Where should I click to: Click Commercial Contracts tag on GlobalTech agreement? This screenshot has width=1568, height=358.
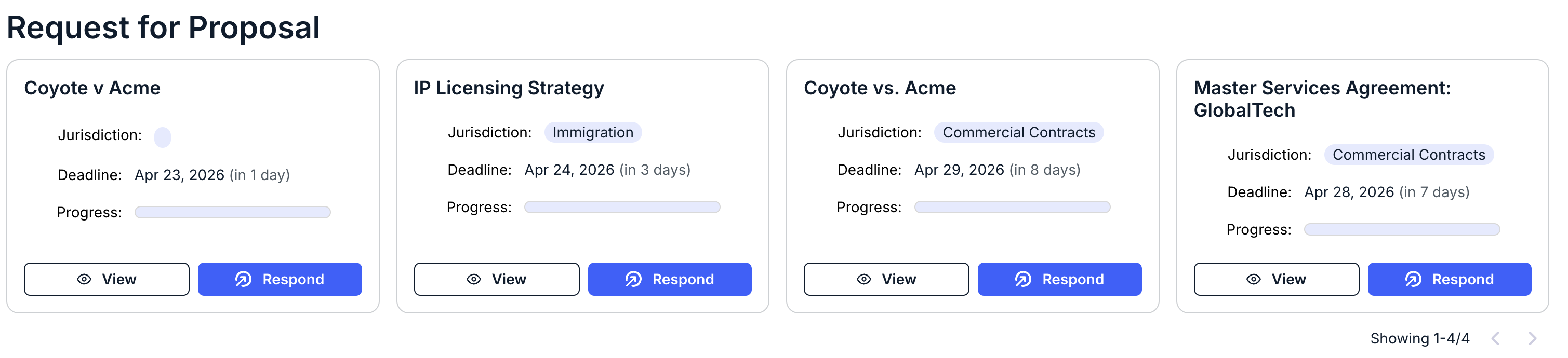coord(1408,155)
